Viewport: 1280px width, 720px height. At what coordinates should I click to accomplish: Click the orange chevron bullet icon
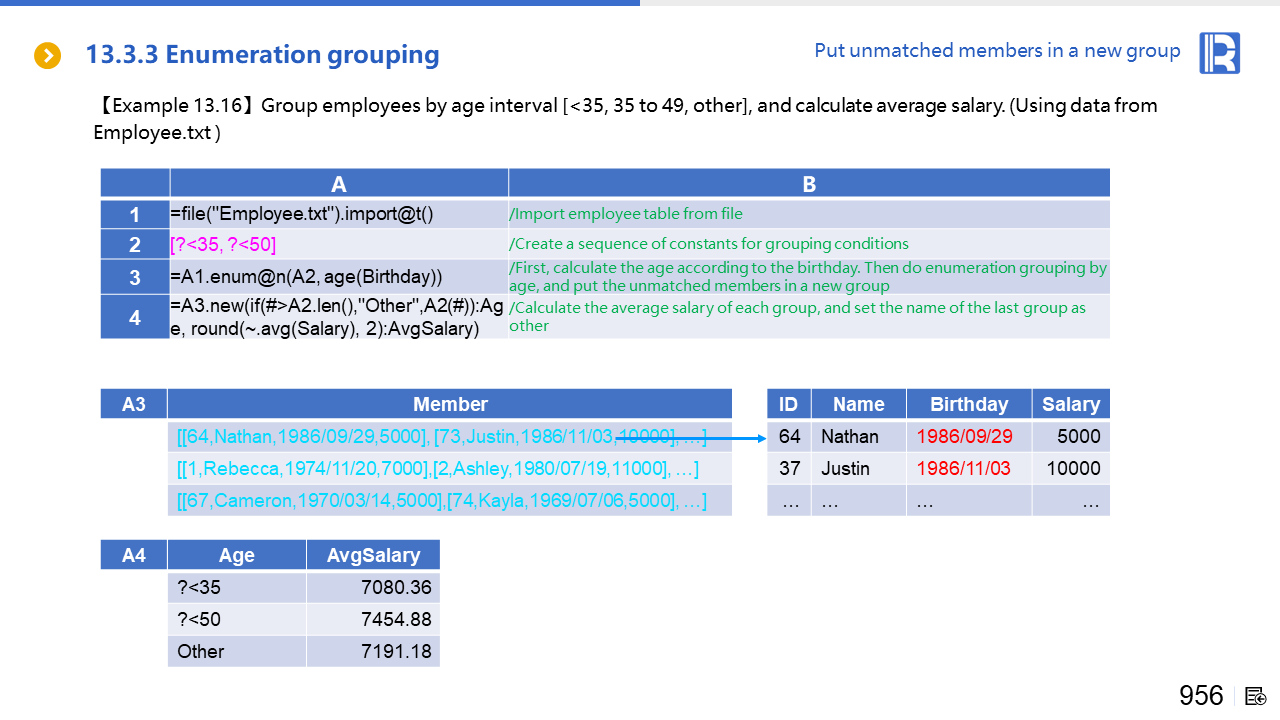47,56
